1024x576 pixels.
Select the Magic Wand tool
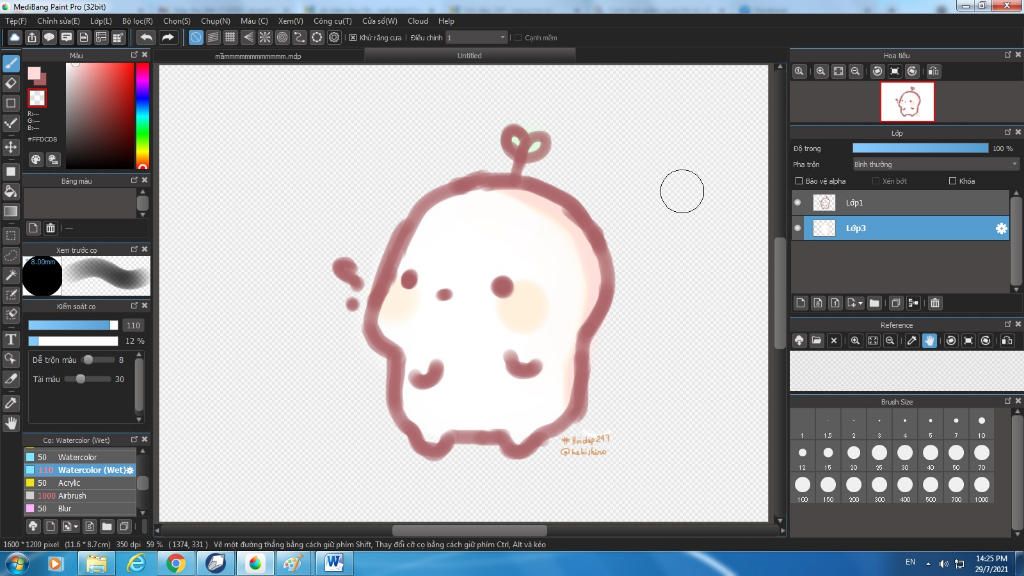tap(11, 275)
